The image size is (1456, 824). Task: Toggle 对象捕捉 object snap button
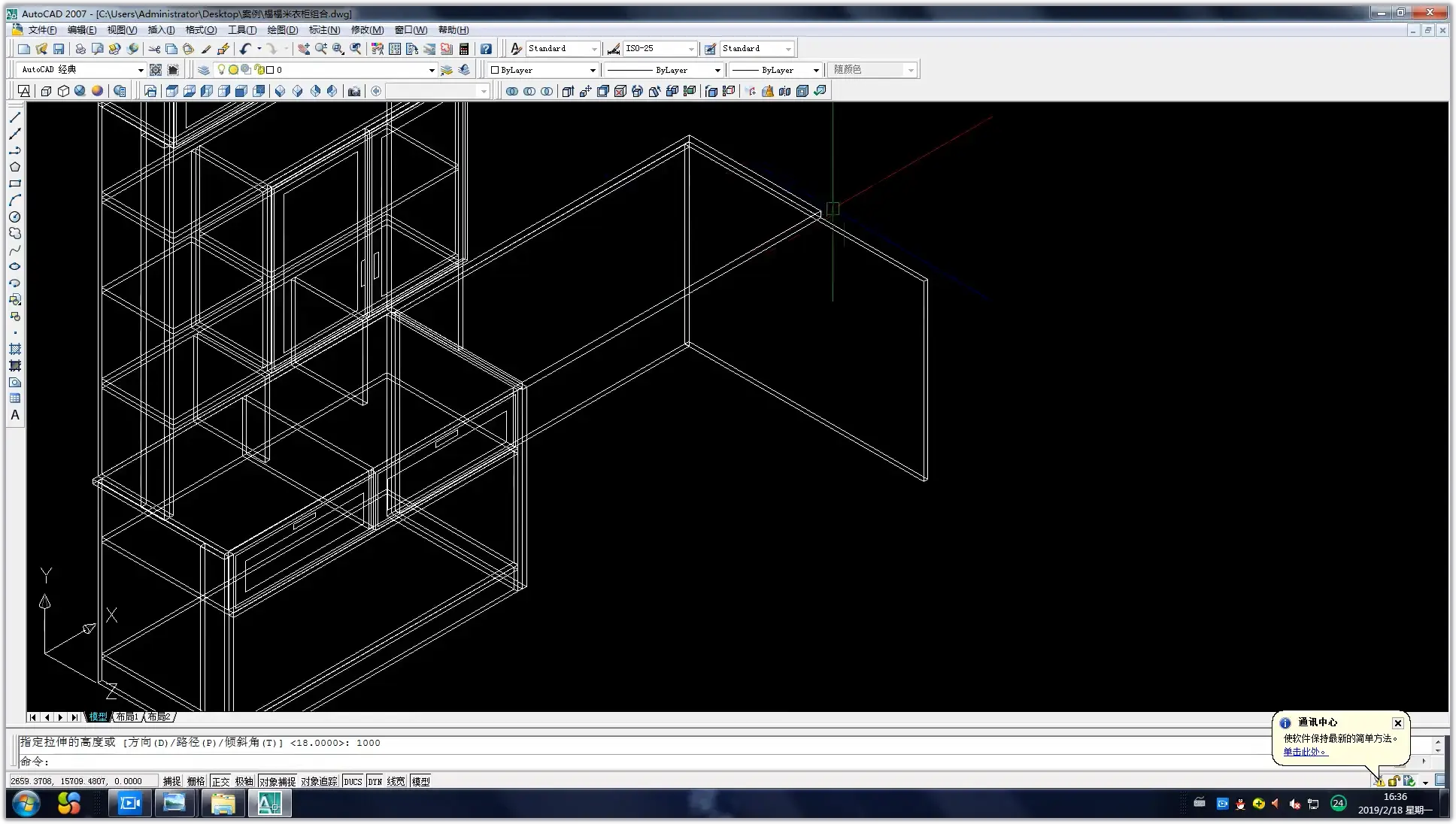point(277,781)
